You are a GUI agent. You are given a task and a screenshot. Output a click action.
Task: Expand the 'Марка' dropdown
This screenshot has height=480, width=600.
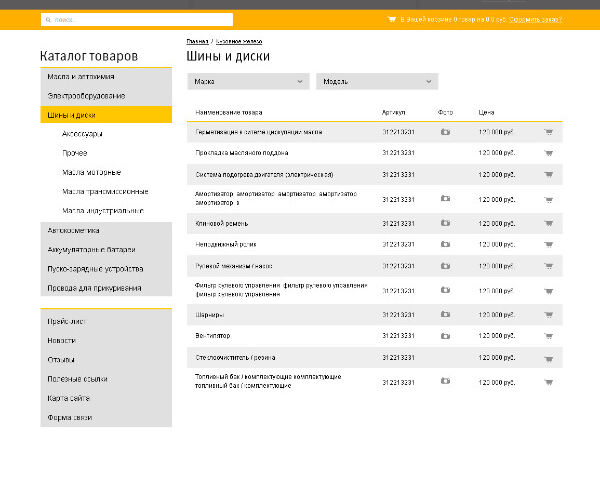pyautogui.click(x=248, y=82)
